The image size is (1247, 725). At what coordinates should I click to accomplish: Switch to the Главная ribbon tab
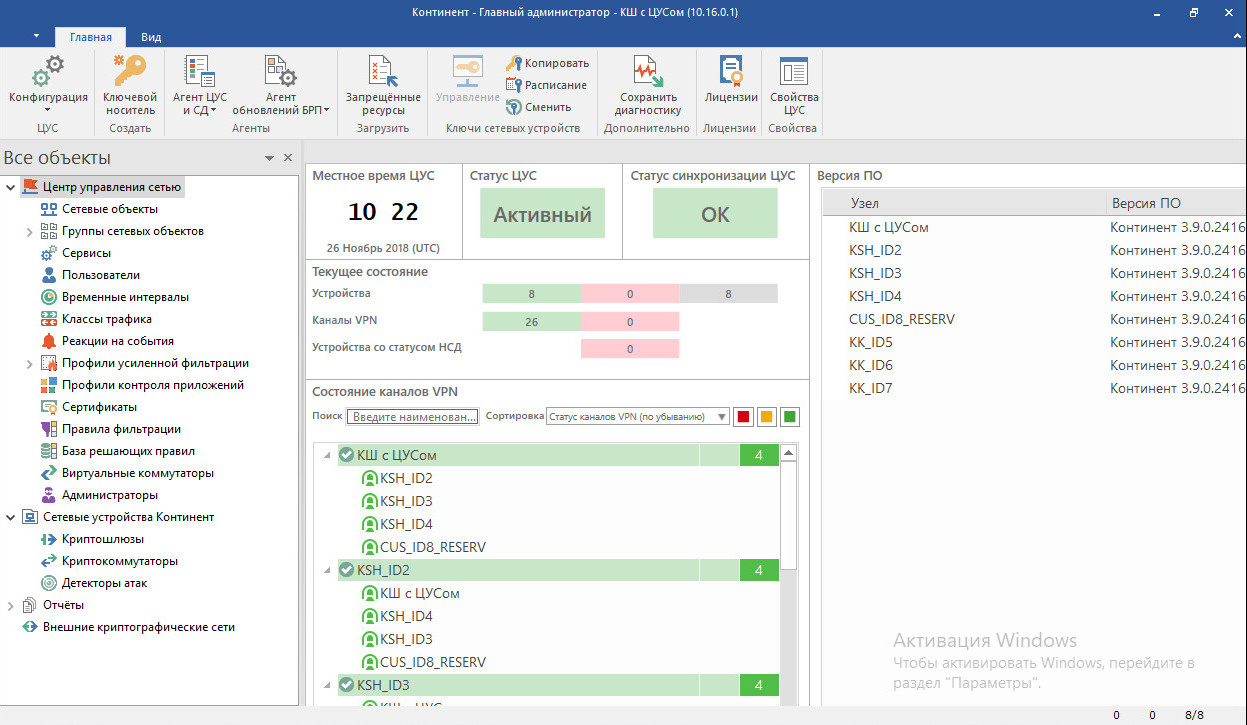click(x=90, y=37)
